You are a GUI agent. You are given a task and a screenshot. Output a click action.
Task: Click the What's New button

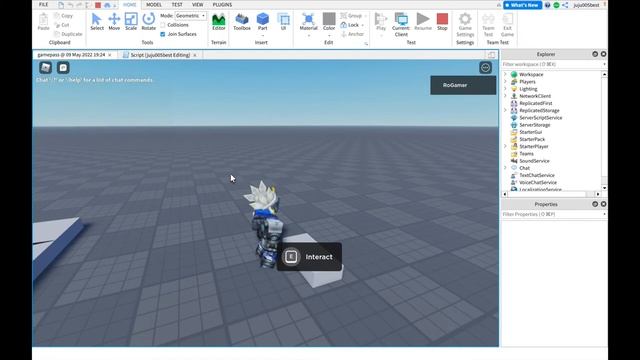522,5
